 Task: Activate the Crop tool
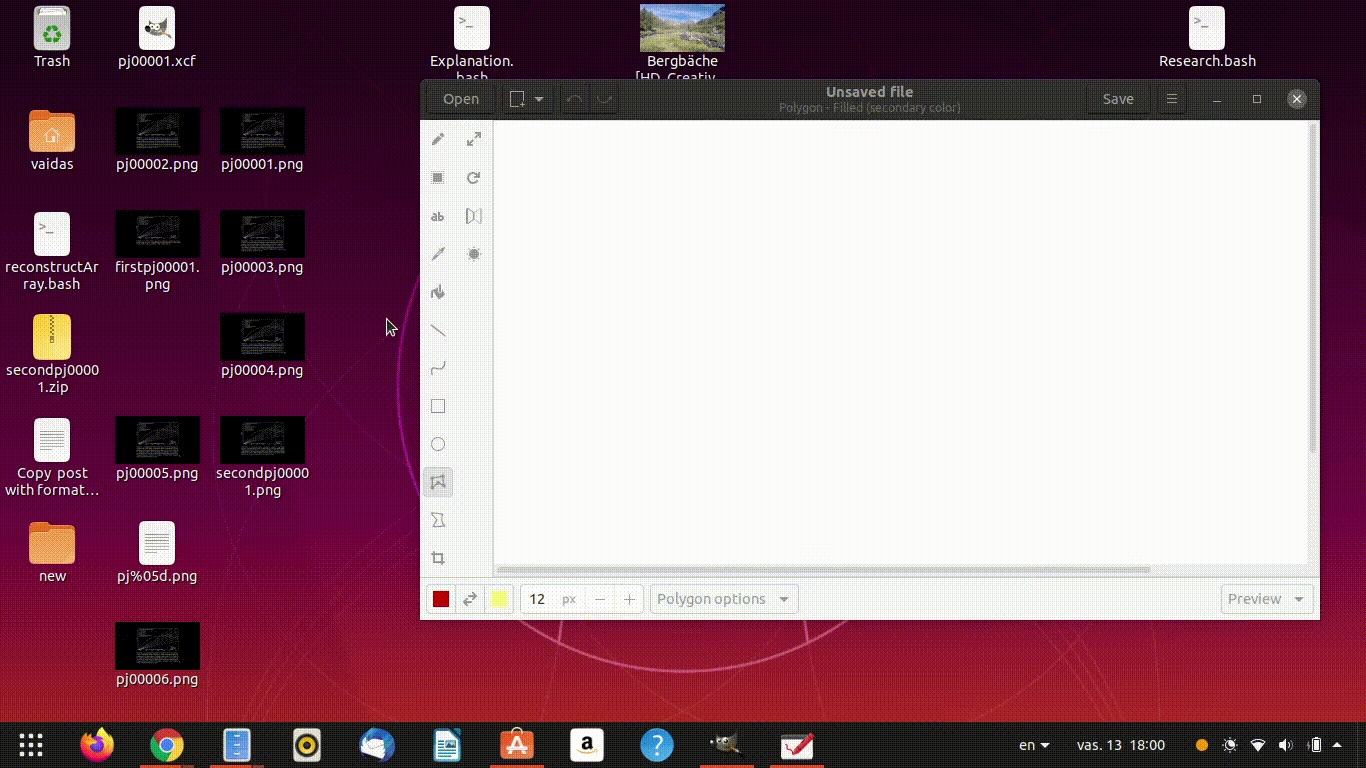[438, 557]
